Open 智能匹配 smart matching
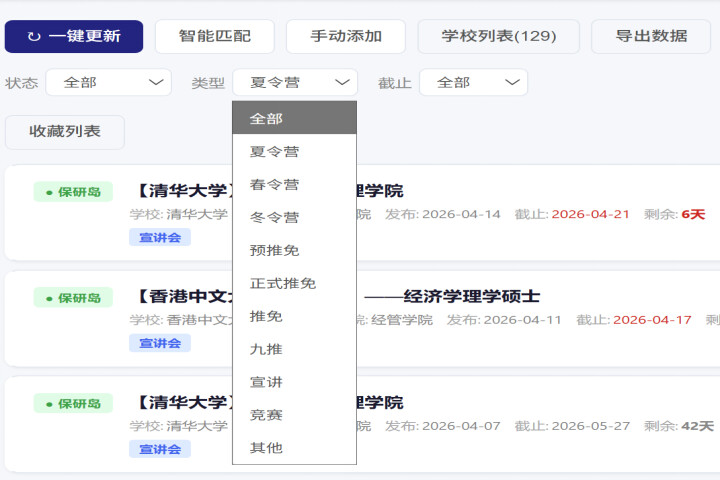This screenshot has height=480, width=720. [214, 36]
